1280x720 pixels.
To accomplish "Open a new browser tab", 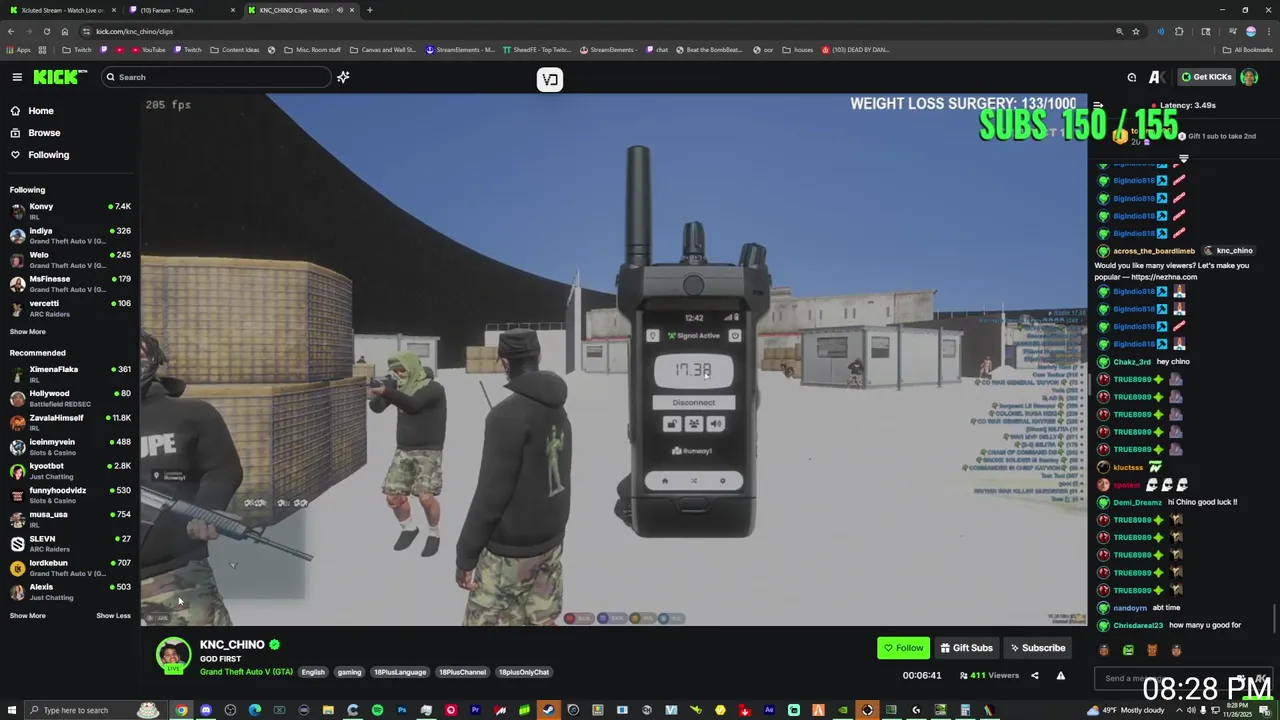I will (x=369, y=10).
